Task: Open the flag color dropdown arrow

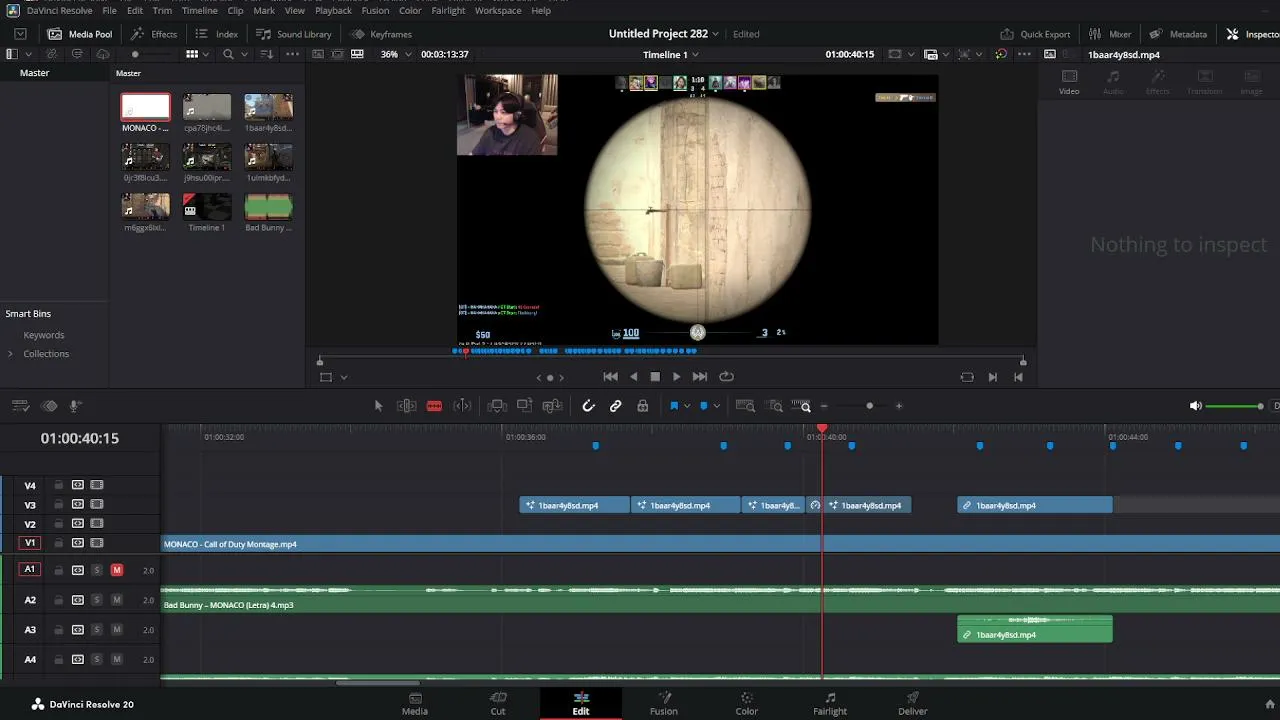Action: [x=686, y=406]
